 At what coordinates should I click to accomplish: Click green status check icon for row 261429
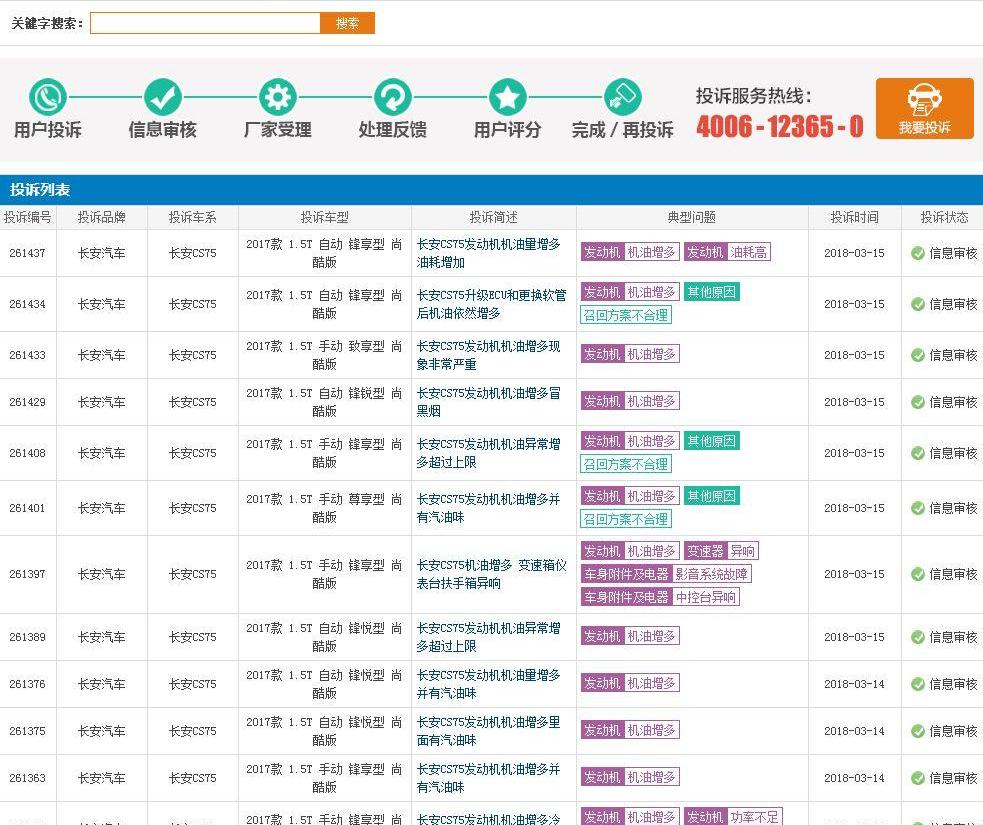click(x=918, y=402)
